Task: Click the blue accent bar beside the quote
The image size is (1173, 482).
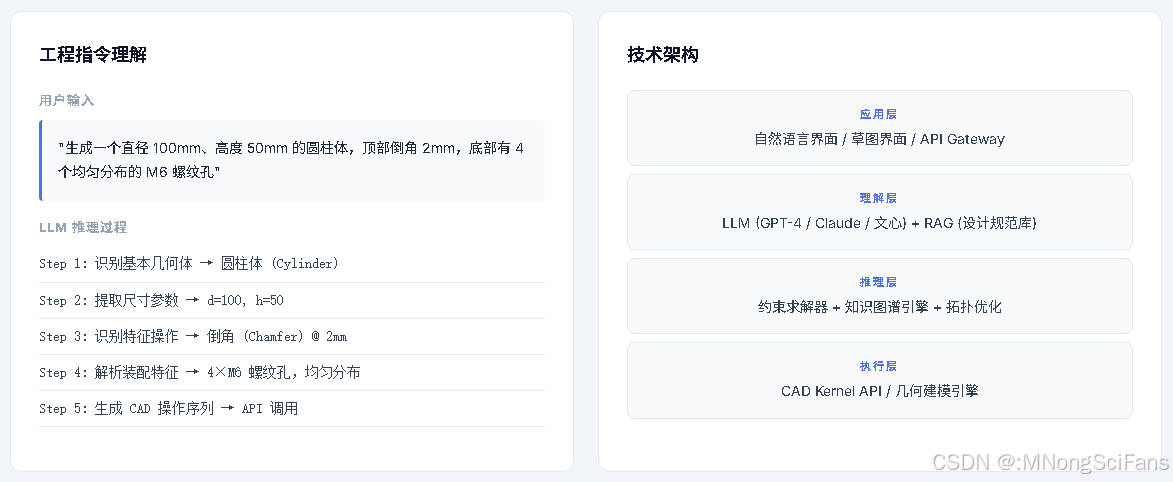Action: pos(40,160)
